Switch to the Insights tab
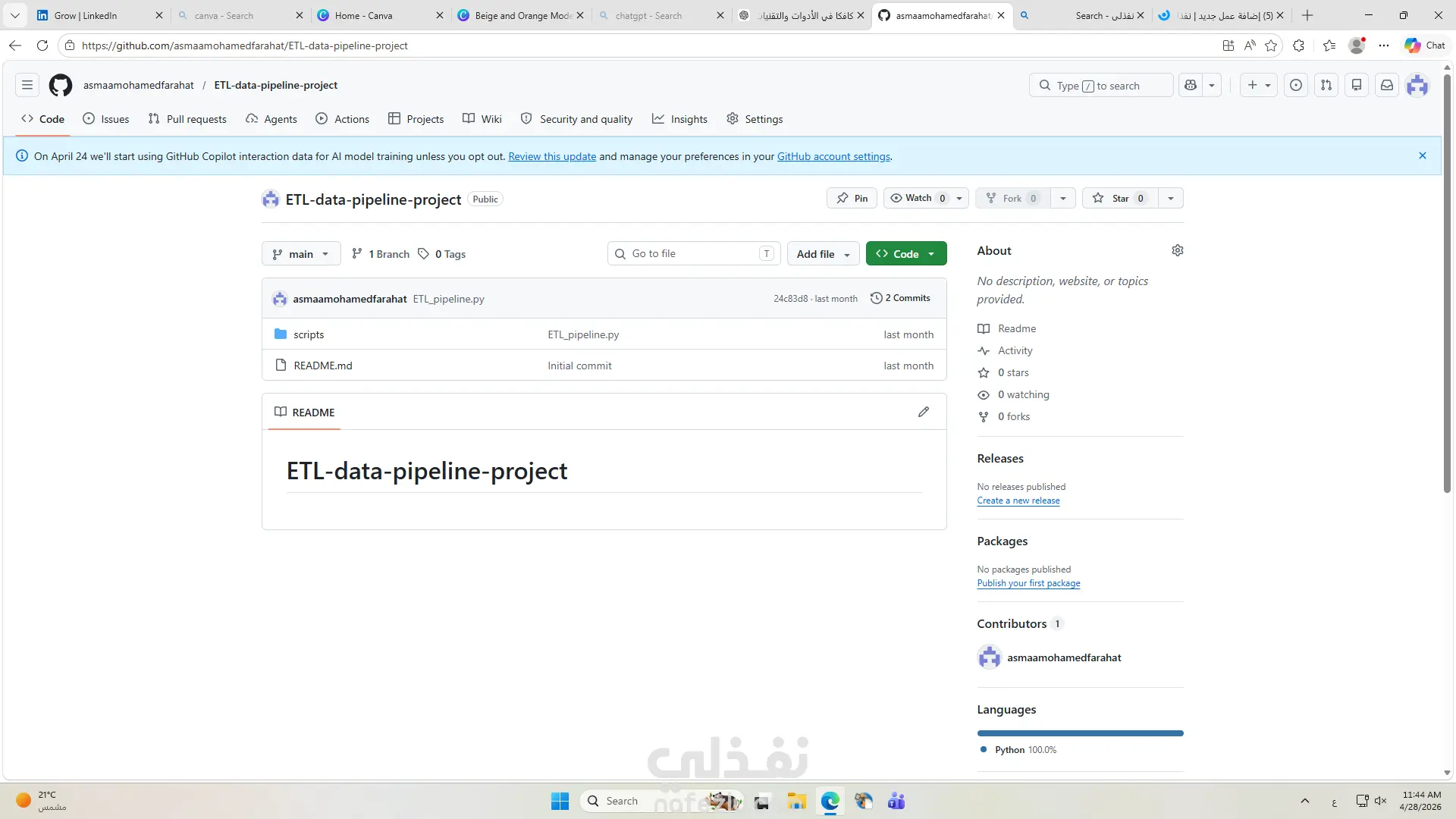This screenshot has width=1456, height=819. (x=680, y=119)
